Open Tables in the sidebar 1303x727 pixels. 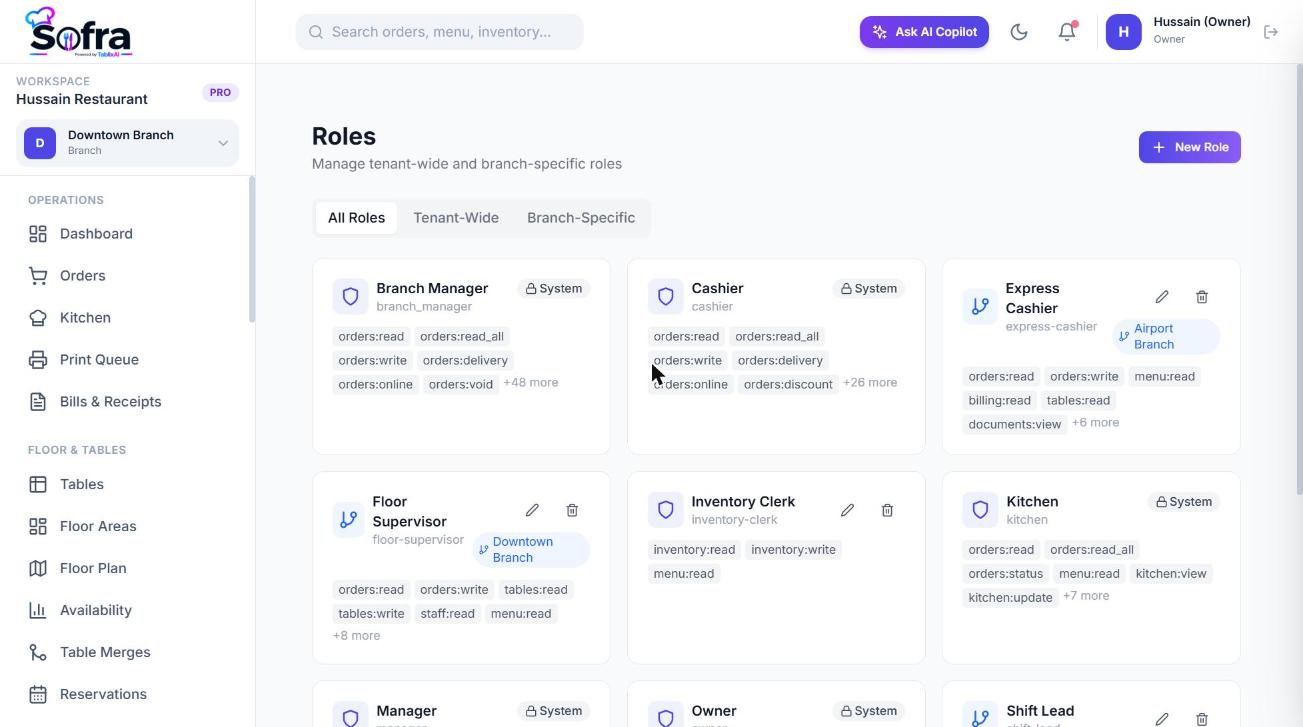(x=127, y=484)
